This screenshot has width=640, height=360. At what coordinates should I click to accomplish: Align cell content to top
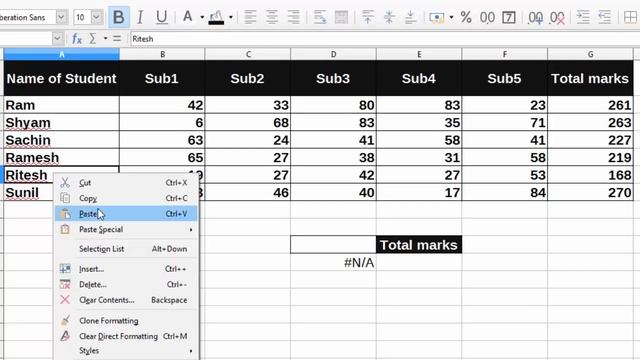click(x=368, y=17)
